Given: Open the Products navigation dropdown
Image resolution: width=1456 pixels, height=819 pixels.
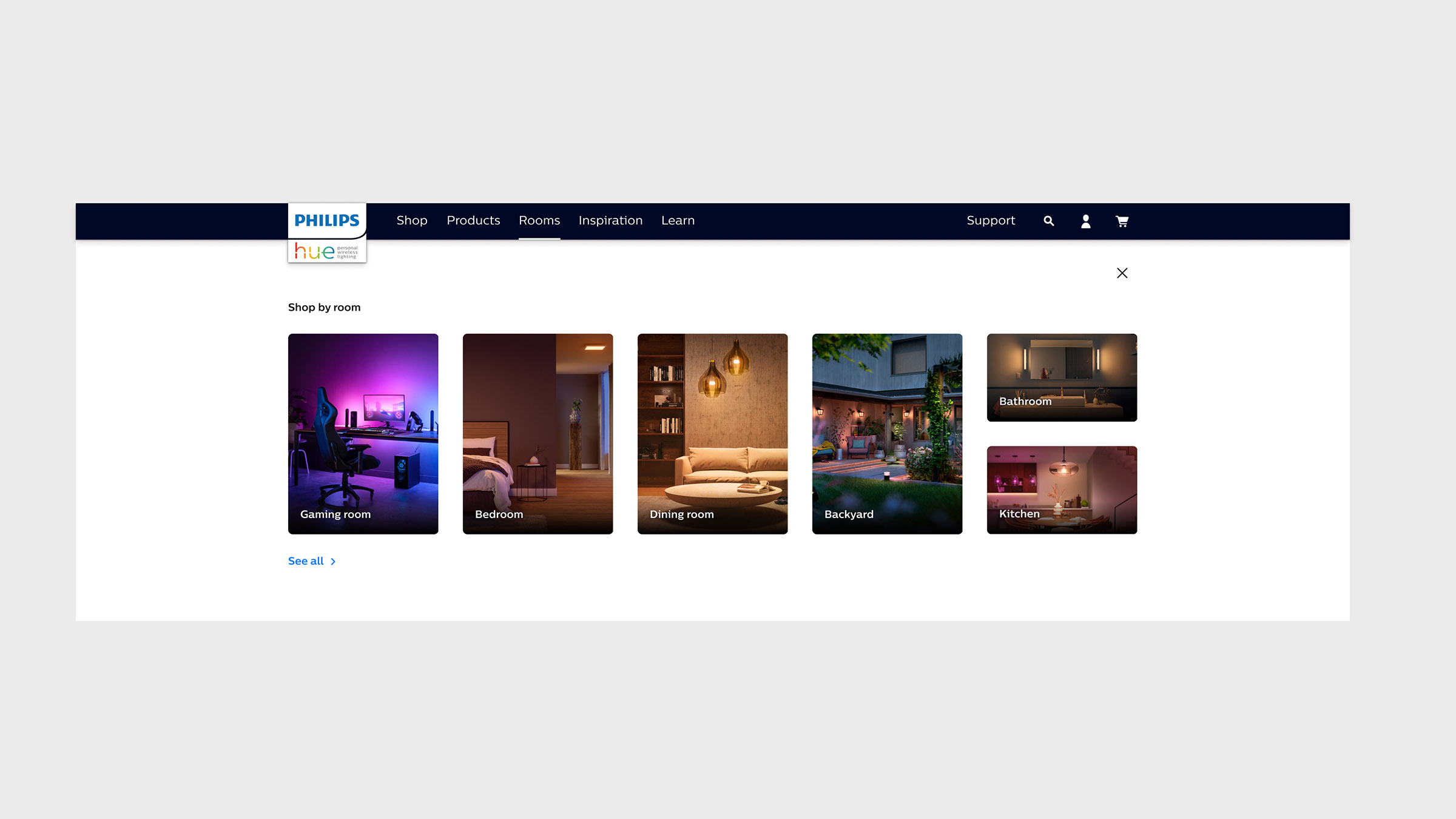Looking at the screenshot, I should [x=473, y=220].
